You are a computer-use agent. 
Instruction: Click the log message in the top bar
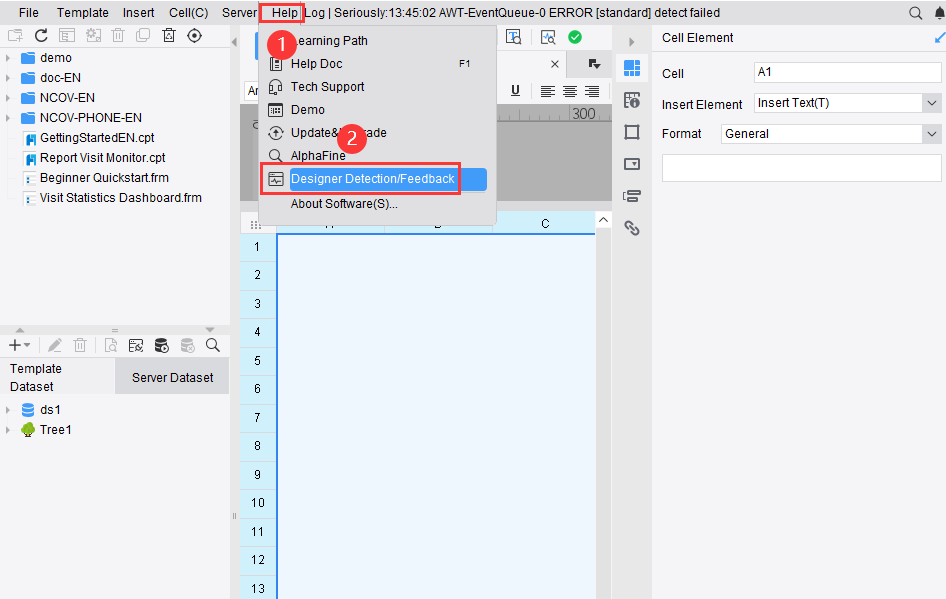(x=512, y=13)
